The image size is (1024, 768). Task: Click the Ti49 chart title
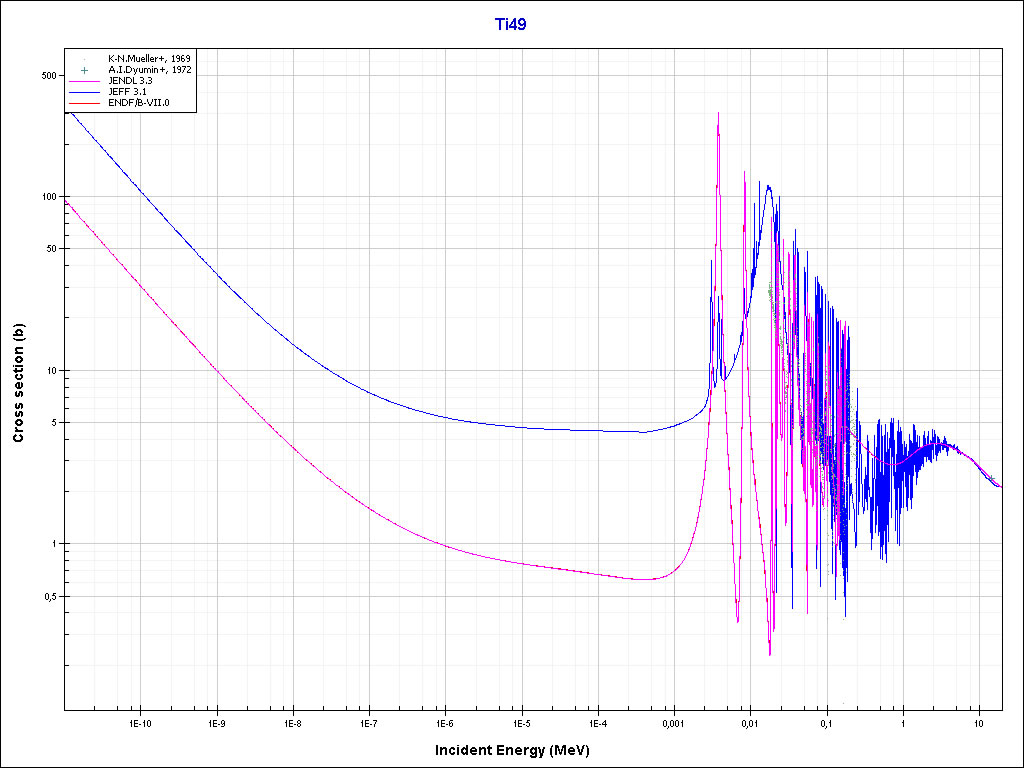511,25
